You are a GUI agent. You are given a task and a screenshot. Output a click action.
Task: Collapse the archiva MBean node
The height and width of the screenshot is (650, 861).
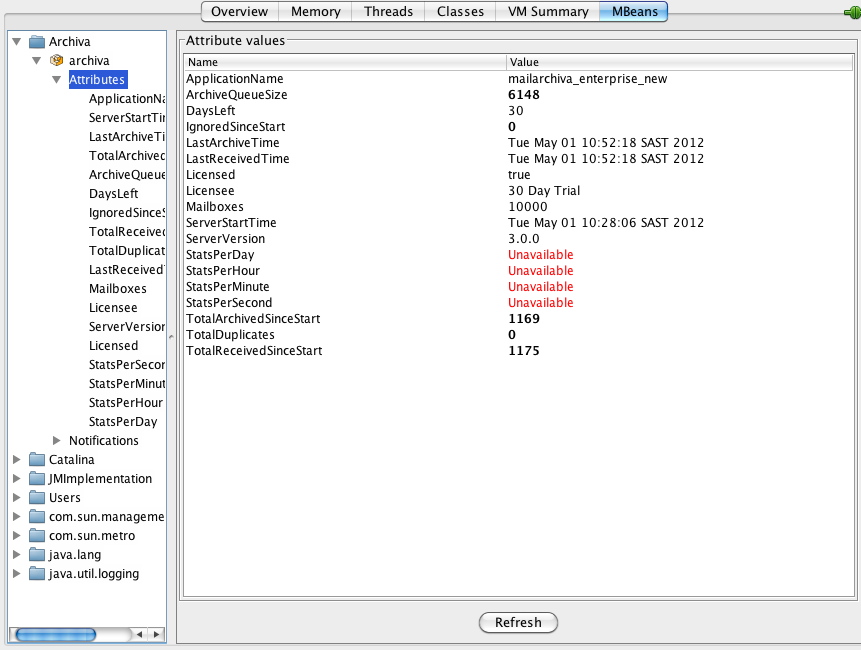37,60
